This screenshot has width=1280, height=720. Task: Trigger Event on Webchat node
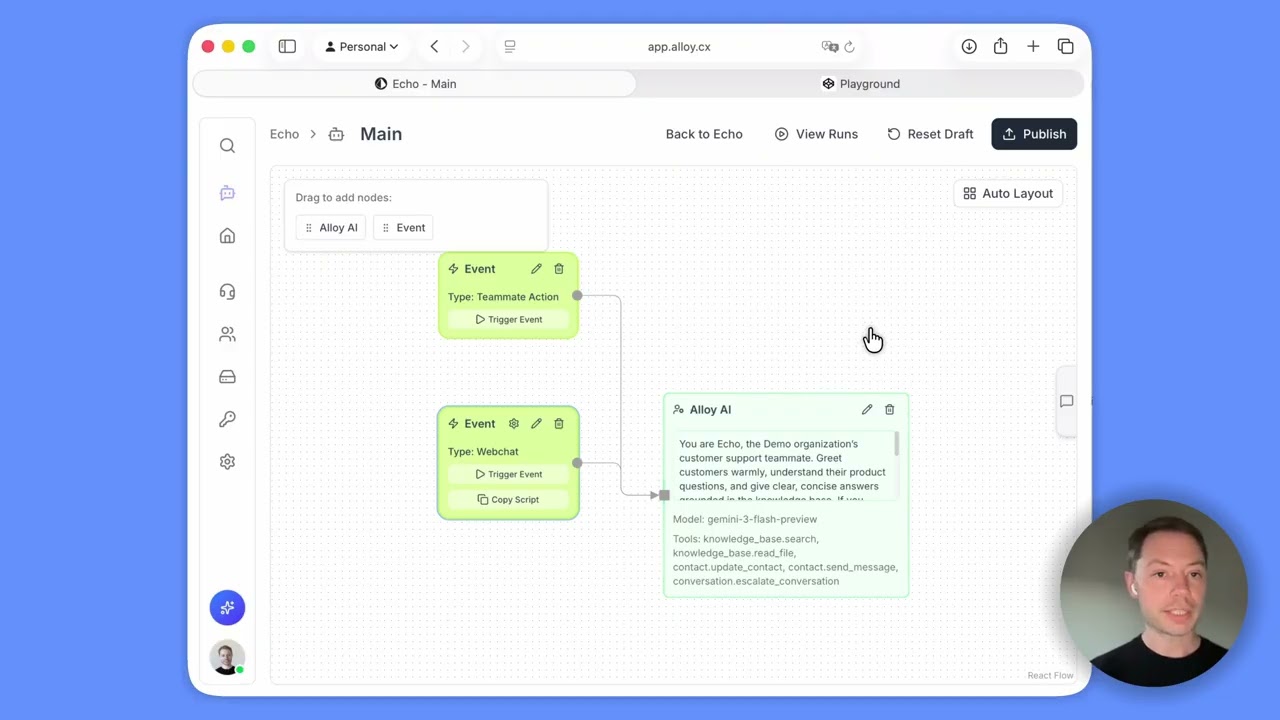point(508,474)
